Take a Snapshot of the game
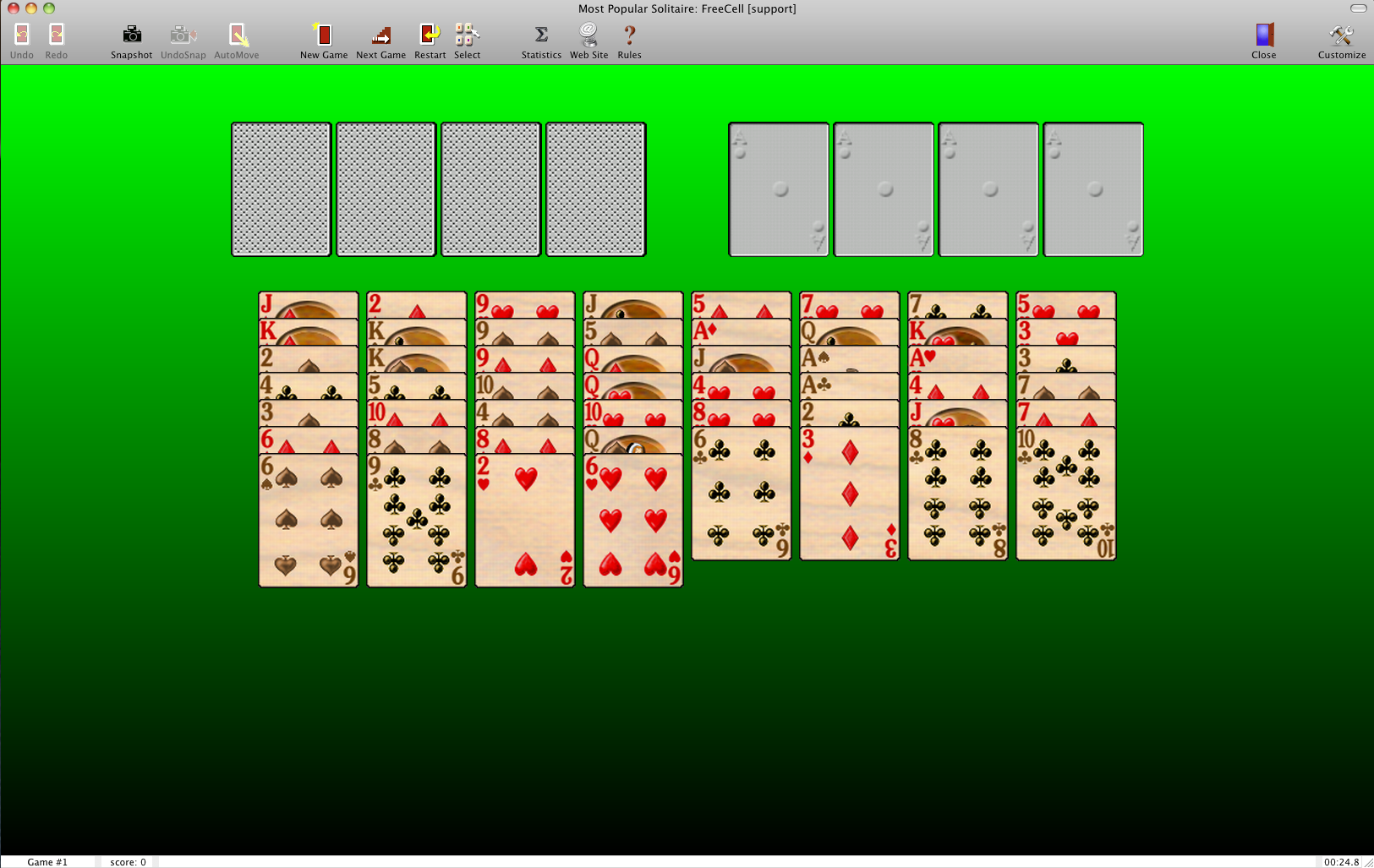Image resolution: width=1374 pixels, height=868 pixels. point(132,35)
